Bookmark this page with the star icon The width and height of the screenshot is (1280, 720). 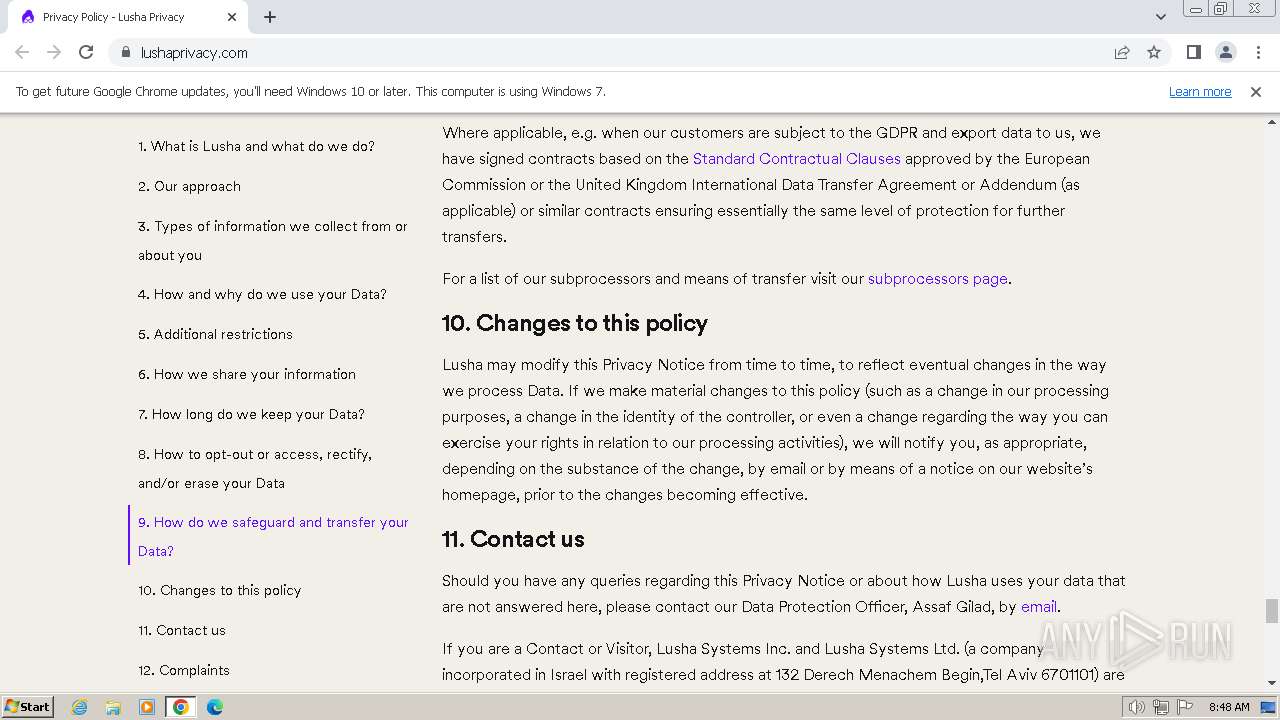point(1154,52)
